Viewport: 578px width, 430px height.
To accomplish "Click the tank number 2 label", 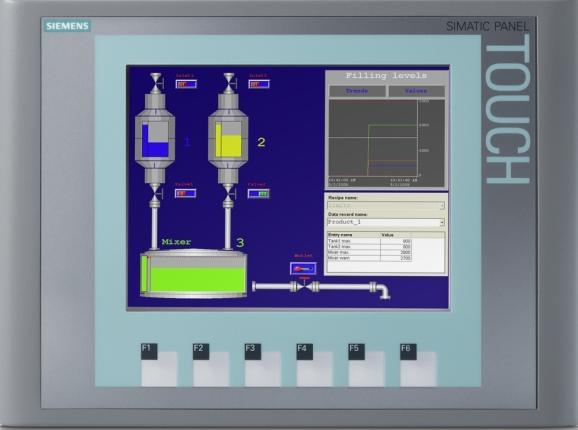I will point(261,142).
